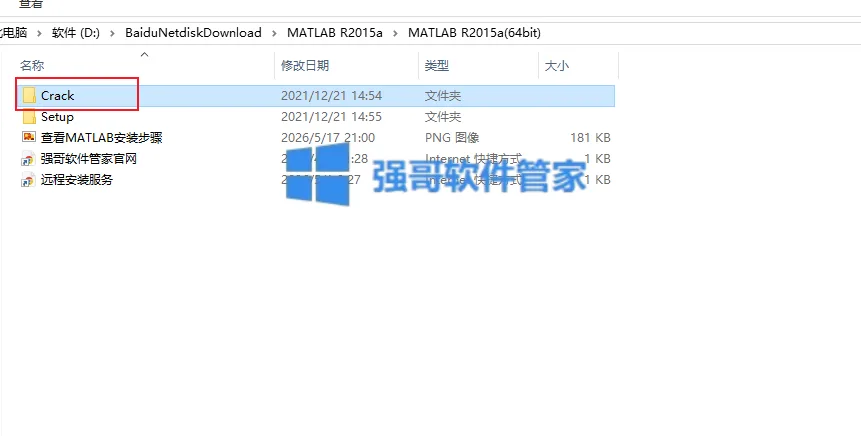Viewport: 861px width, 436px height.
Task: Expand chevron before 软件 (D:) breadcrumb
Action: coord(39,33)
